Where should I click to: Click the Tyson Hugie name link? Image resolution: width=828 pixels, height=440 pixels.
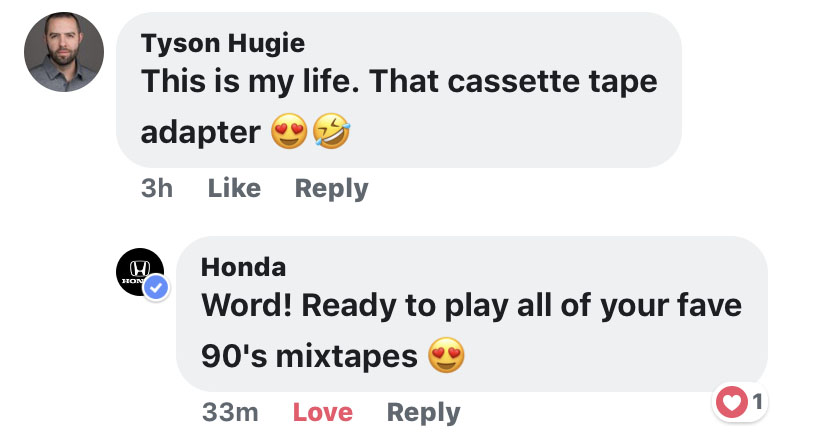tap(223, 43)
